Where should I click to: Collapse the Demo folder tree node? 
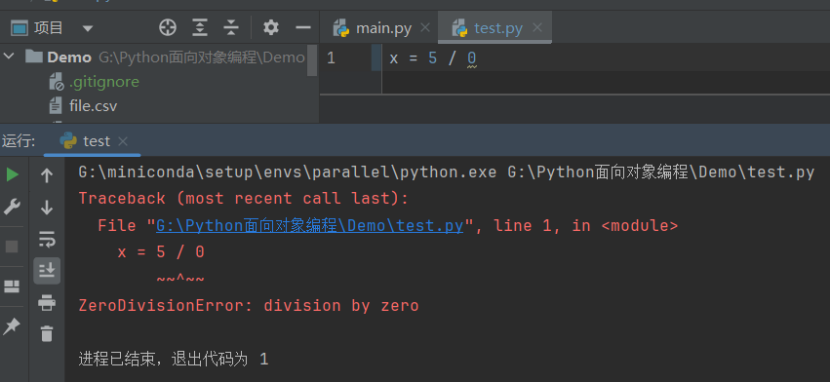click(9, 56)
